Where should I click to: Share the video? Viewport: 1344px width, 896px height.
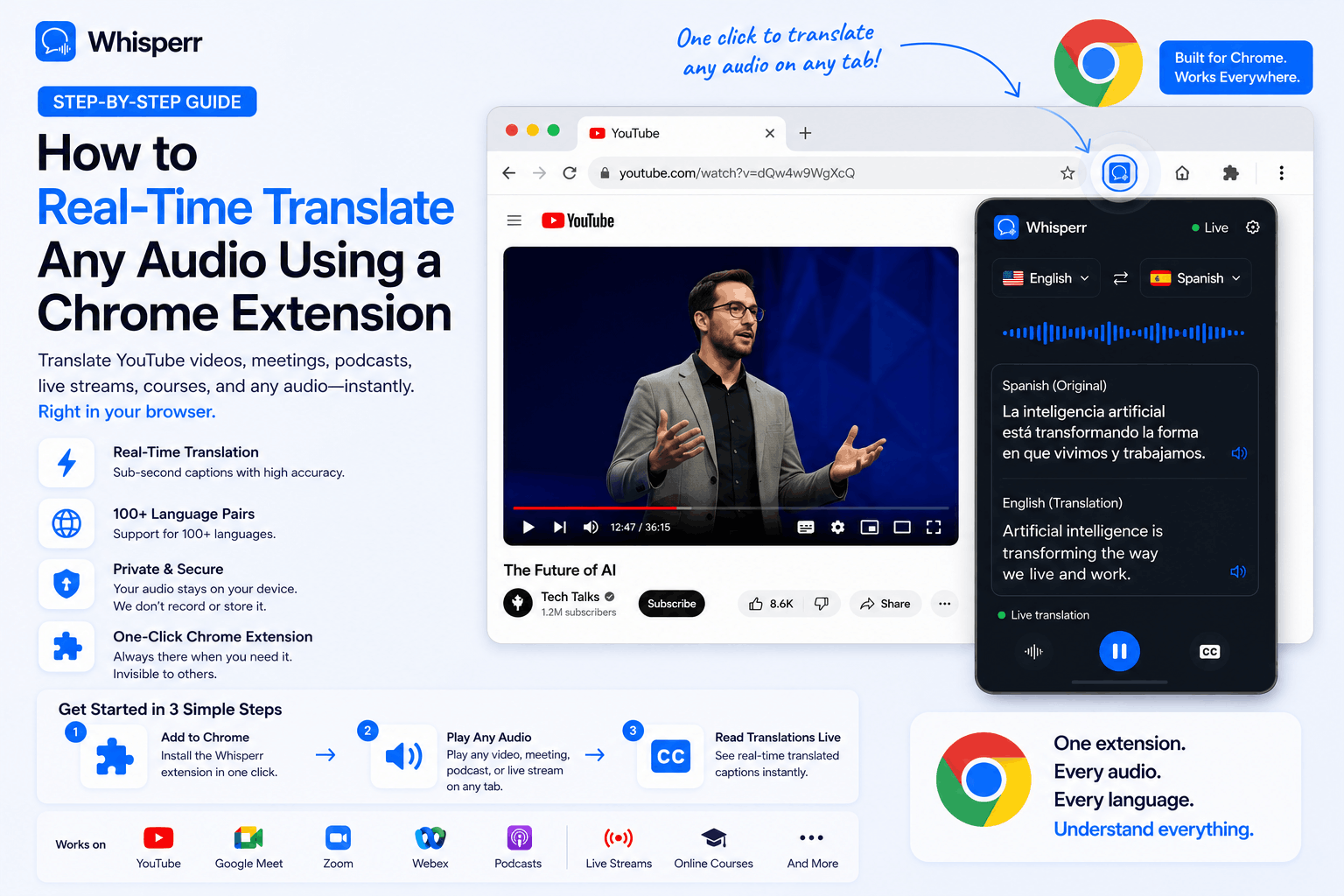(885, 604)
